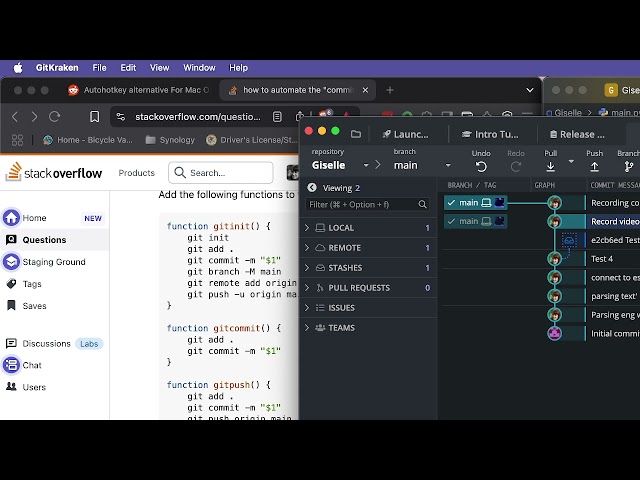Switch to the Release Notes tab
Viewport: 640px width, 480px height.
pyautogui.click(x=577, y=134)
